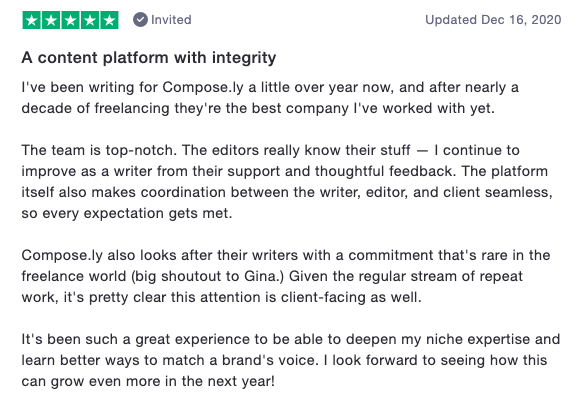
Task: Click the second green rating star
Action: point(51,20)
